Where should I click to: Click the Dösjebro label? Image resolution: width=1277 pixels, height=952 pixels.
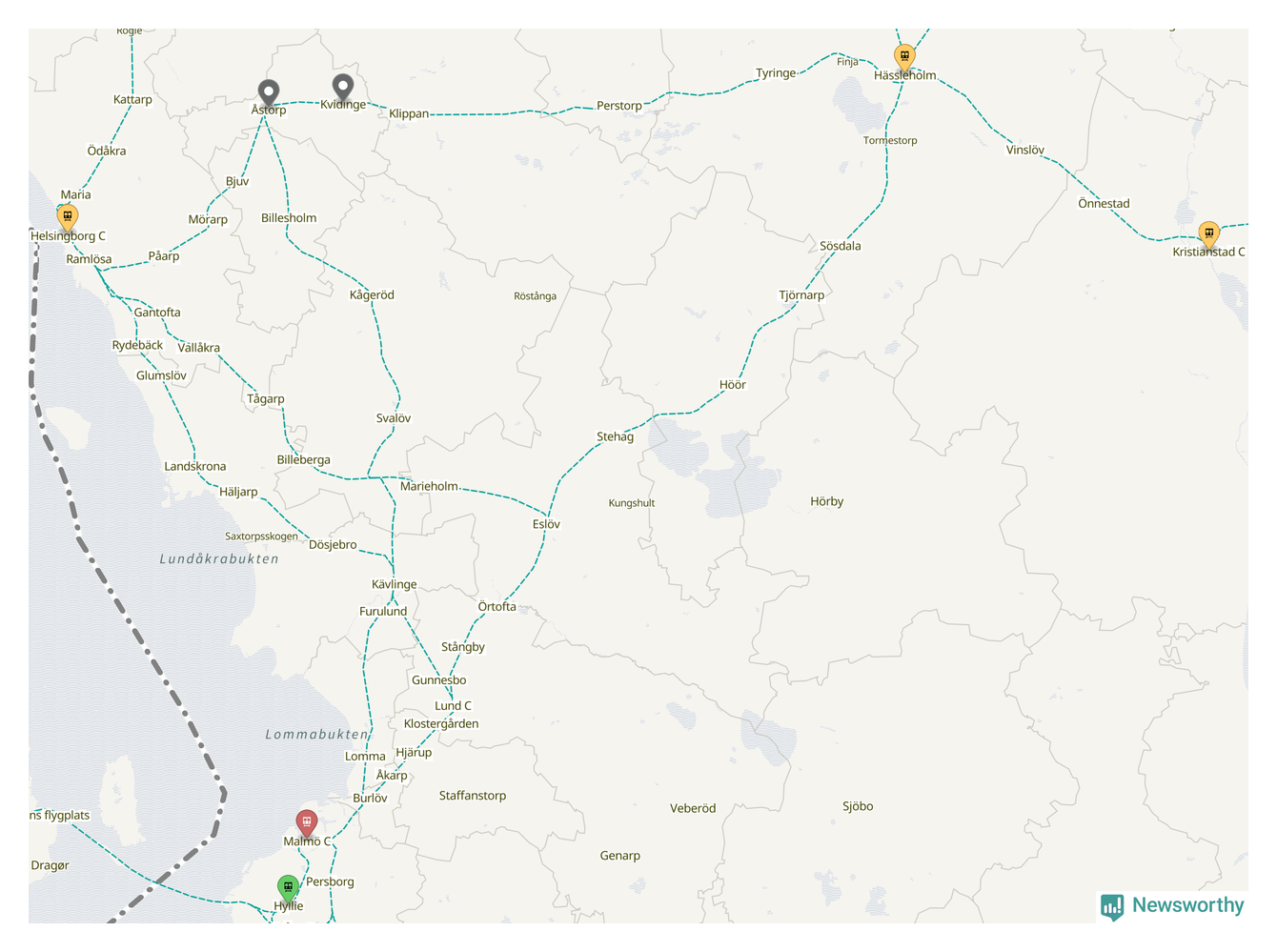(x=333, y=545)
